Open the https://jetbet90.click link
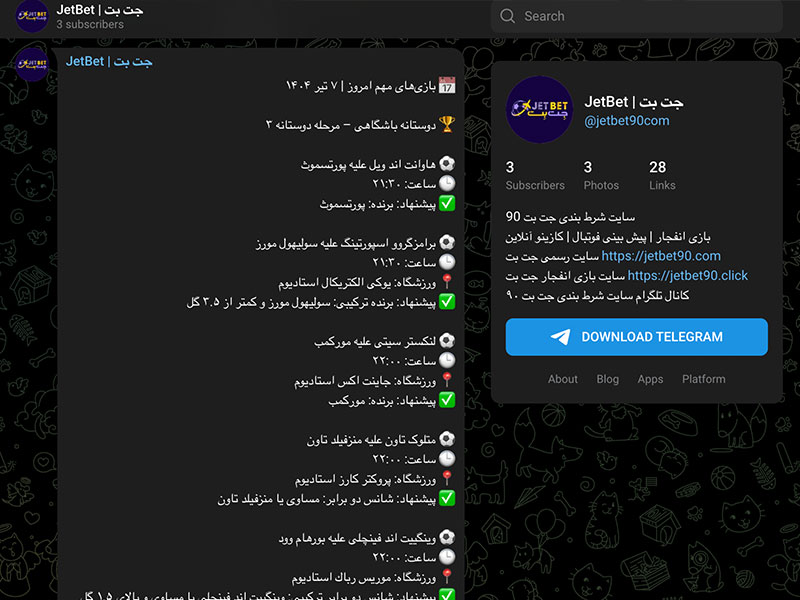Screen dimensions: 800x600 click(x=688, y=276)
